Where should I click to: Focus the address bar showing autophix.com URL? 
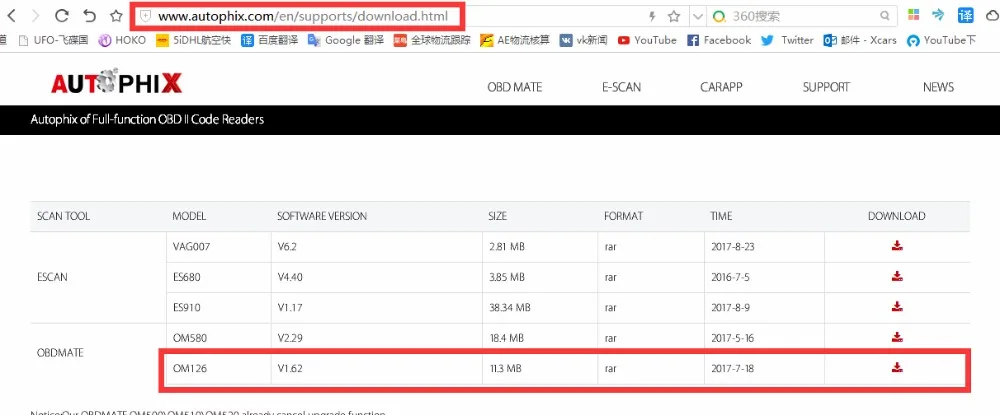click(303, 17)
